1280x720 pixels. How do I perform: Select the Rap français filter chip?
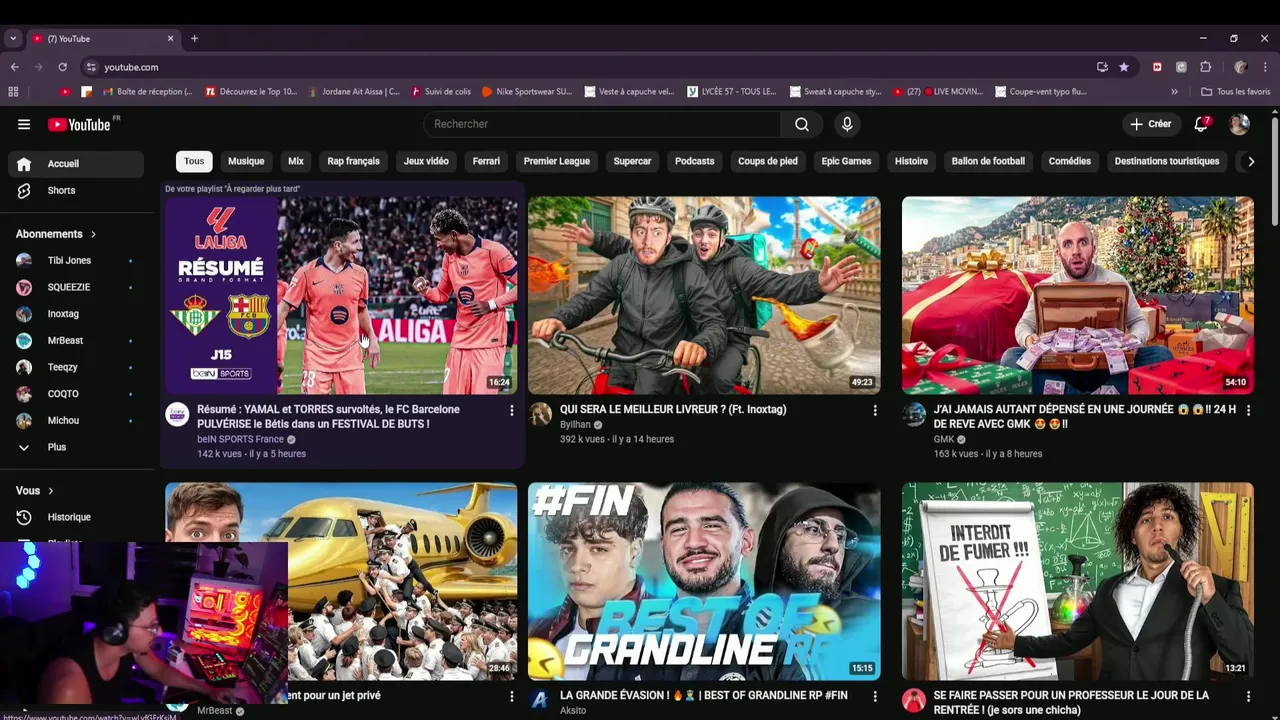pyautogui.click(x=354, y=161)
